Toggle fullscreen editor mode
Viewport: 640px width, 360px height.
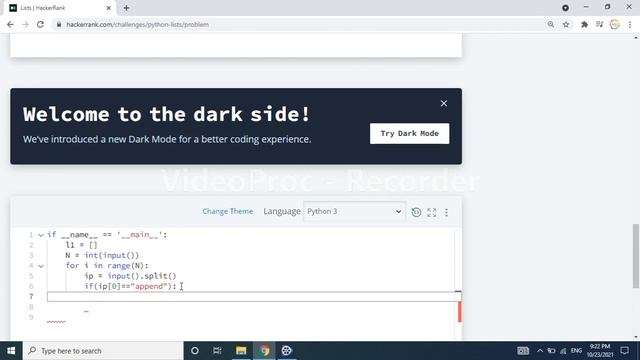tap(431, 212)
